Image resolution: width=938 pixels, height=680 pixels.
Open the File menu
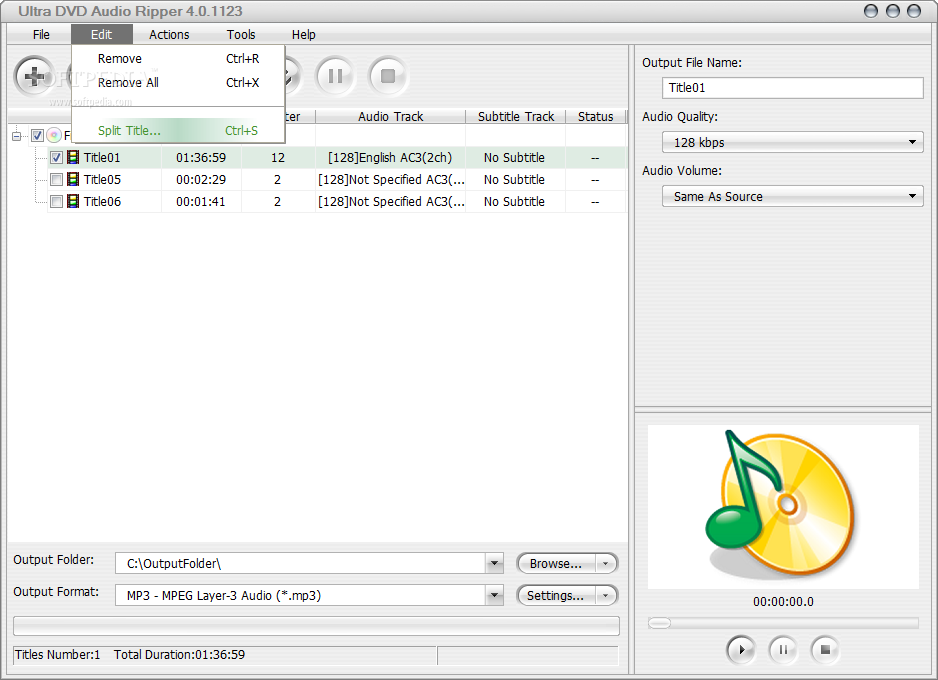click(41, 35)
